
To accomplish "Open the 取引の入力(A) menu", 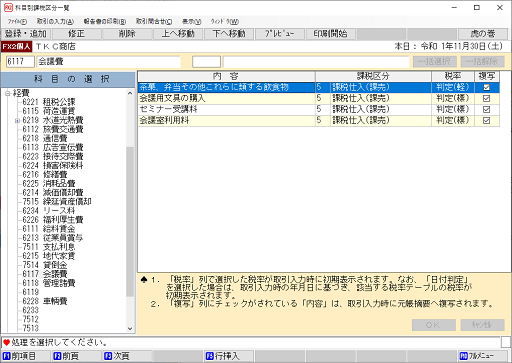I will point(55,22).
